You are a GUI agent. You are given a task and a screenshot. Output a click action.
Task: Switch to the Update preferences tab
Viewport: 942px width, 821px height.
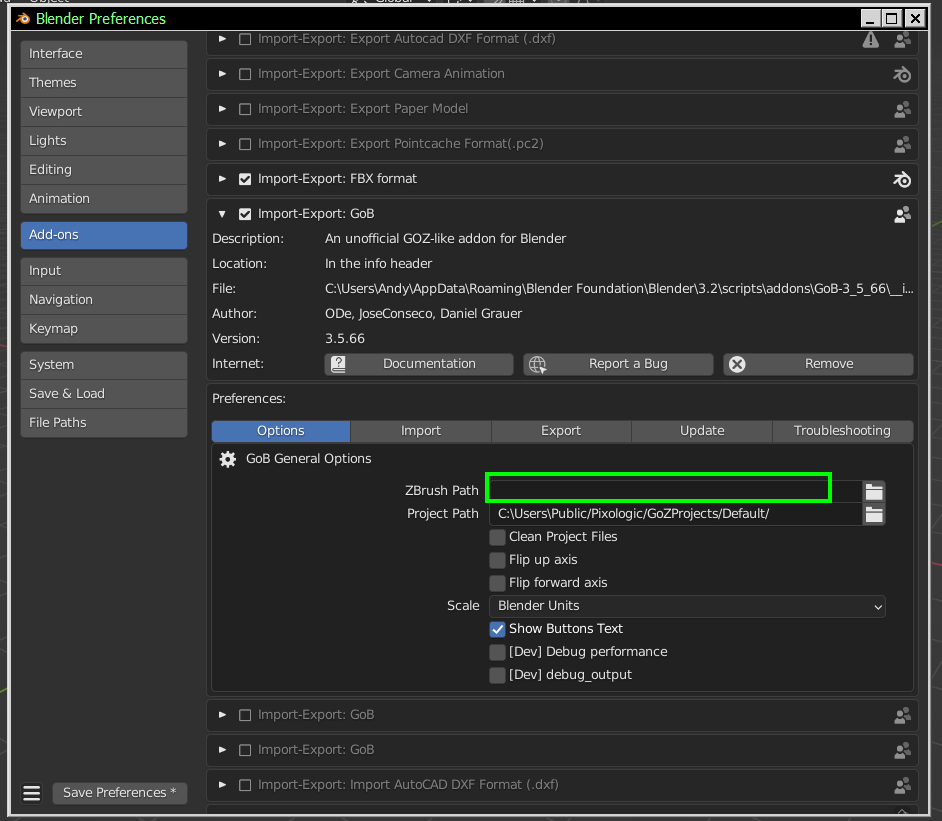(x=702, y=431)
